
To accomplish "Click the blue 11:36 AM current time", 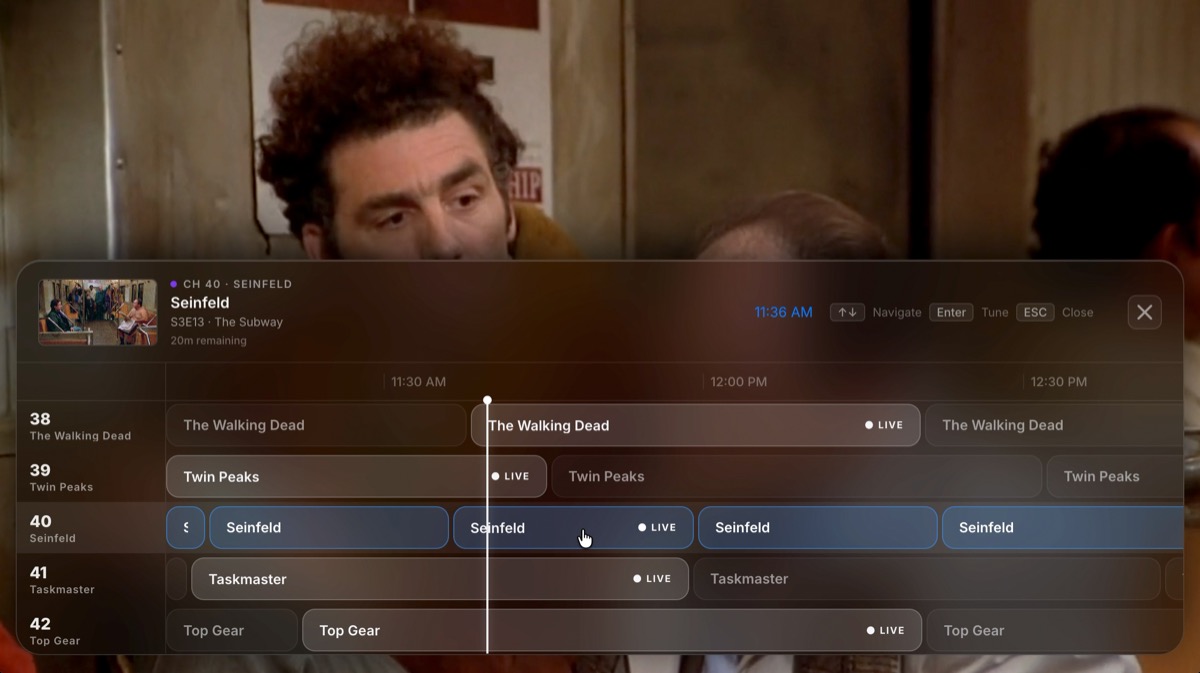I will [x=782, y=312].
